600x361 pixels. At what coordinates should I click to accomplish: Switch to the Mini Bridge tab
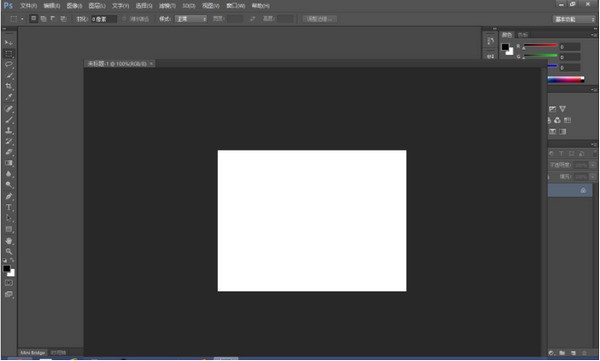(33, 353)
